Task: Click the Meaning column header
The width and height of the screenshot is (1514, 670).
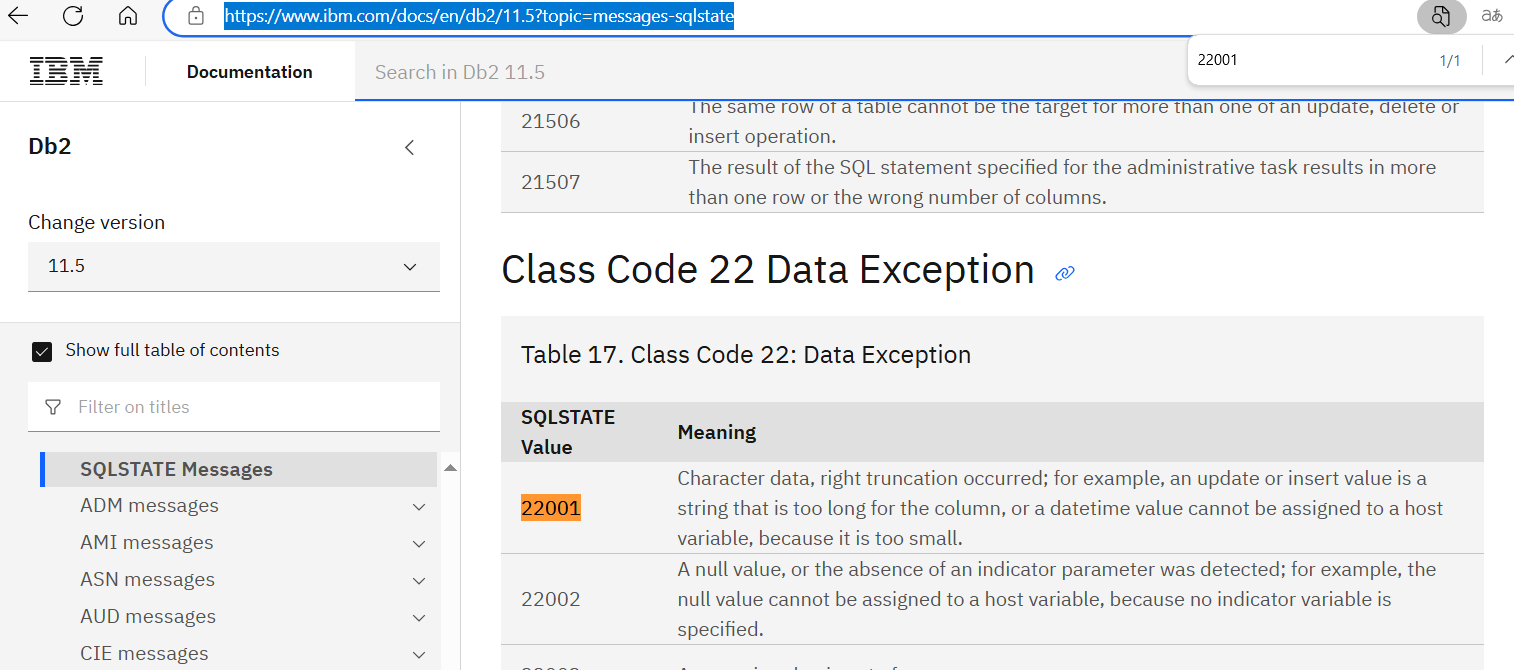Action: click(717, 432)
